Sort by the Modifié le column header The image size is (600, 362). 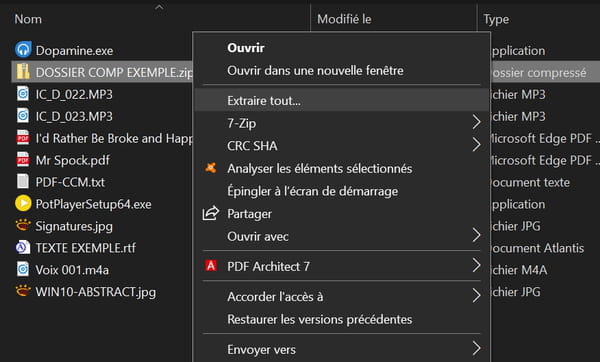pos(344,19)
